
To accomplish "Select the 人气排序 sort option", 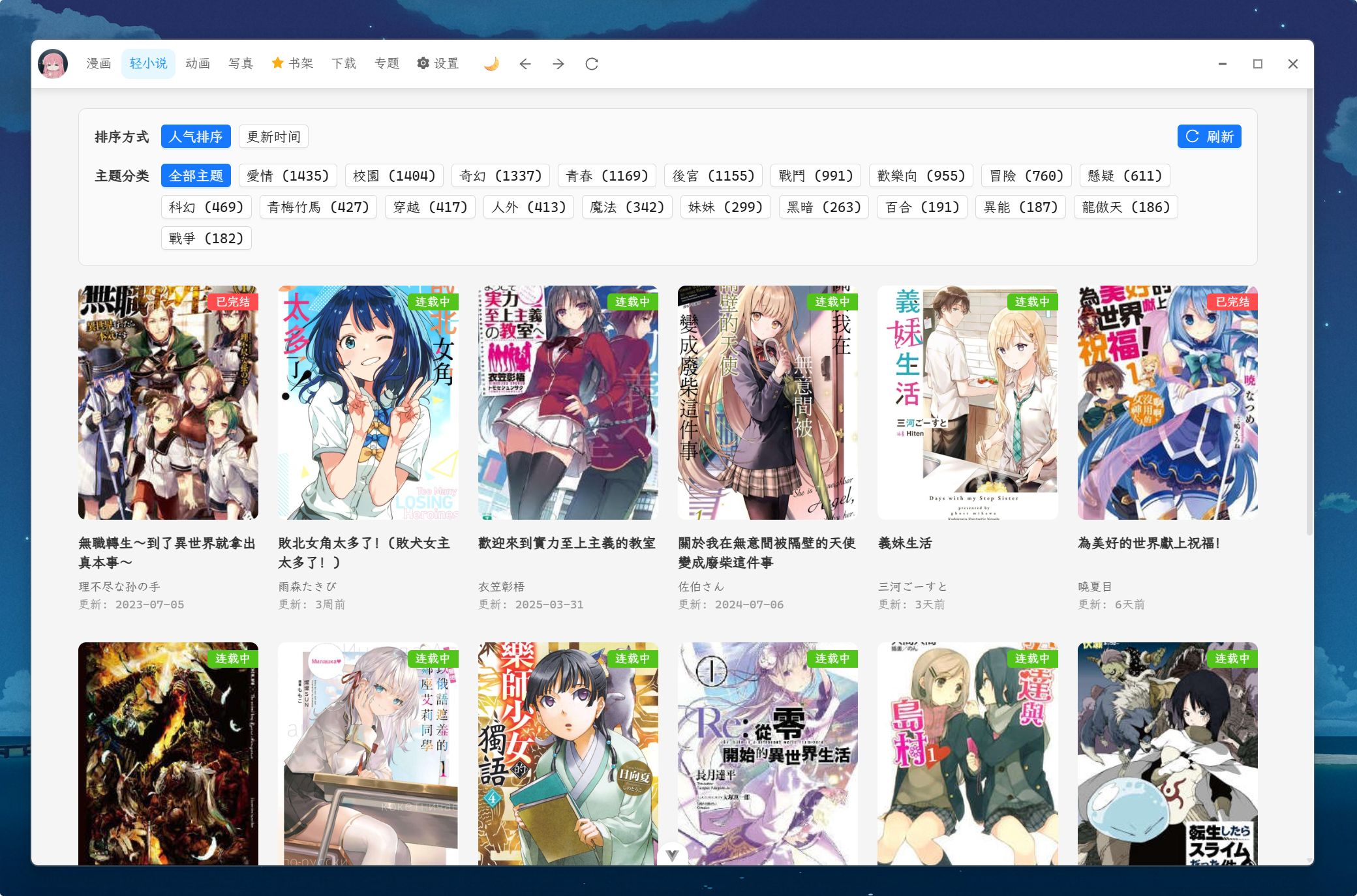I will tap(196, 136).
